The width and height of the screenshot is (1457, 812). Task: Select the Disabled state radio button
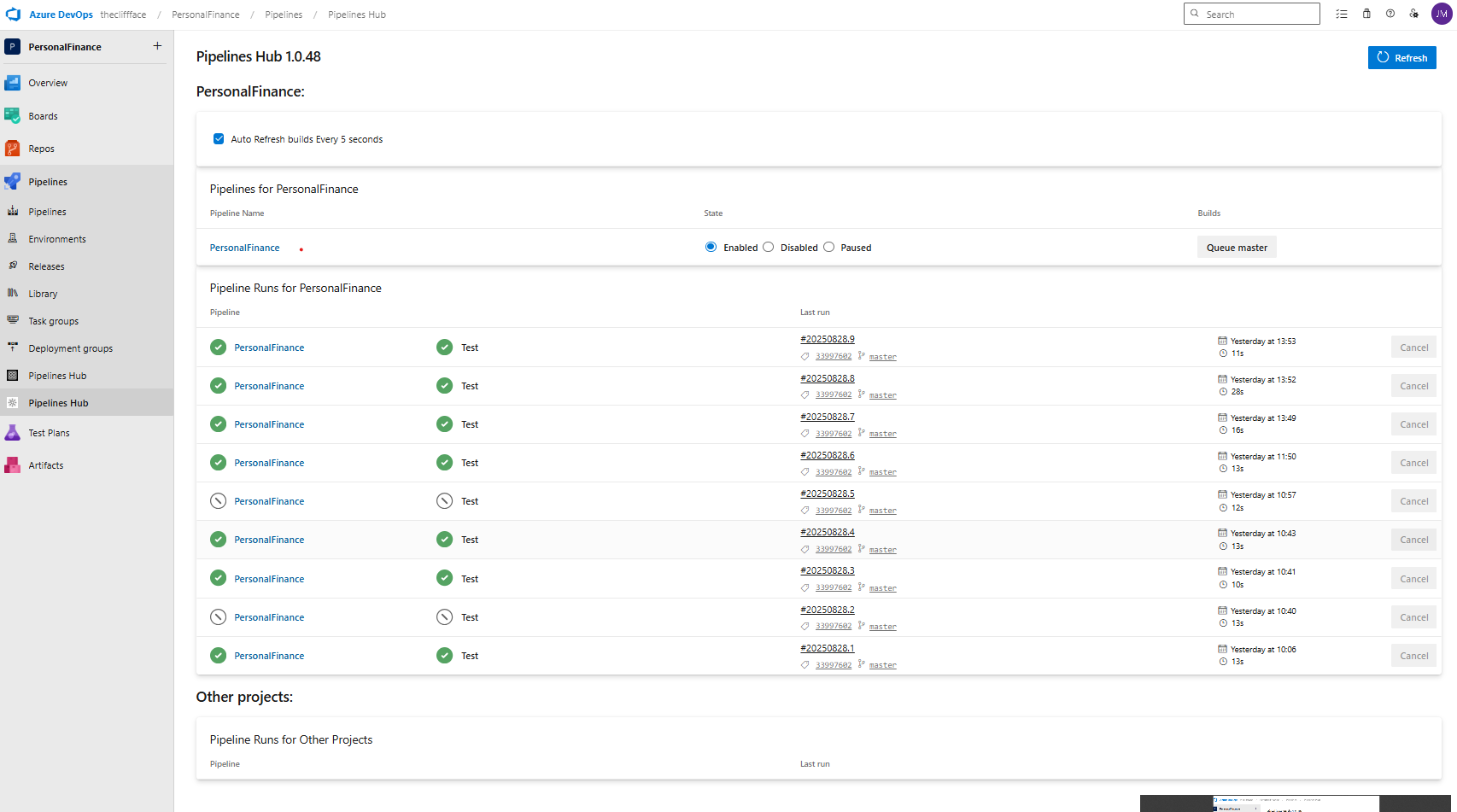[769, 247]
